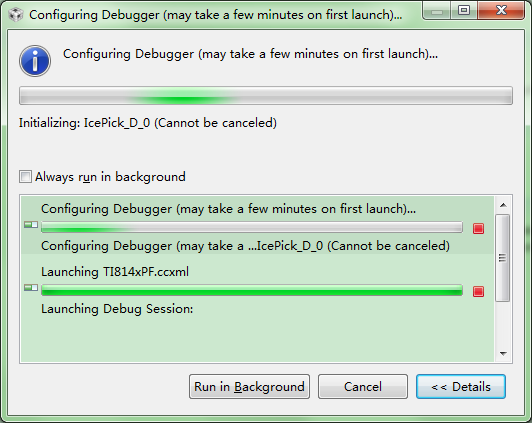Click the job icon beside Launching TI814xPF.ccxml bar
Screen dimensions: 532x423
pos(31,288)
